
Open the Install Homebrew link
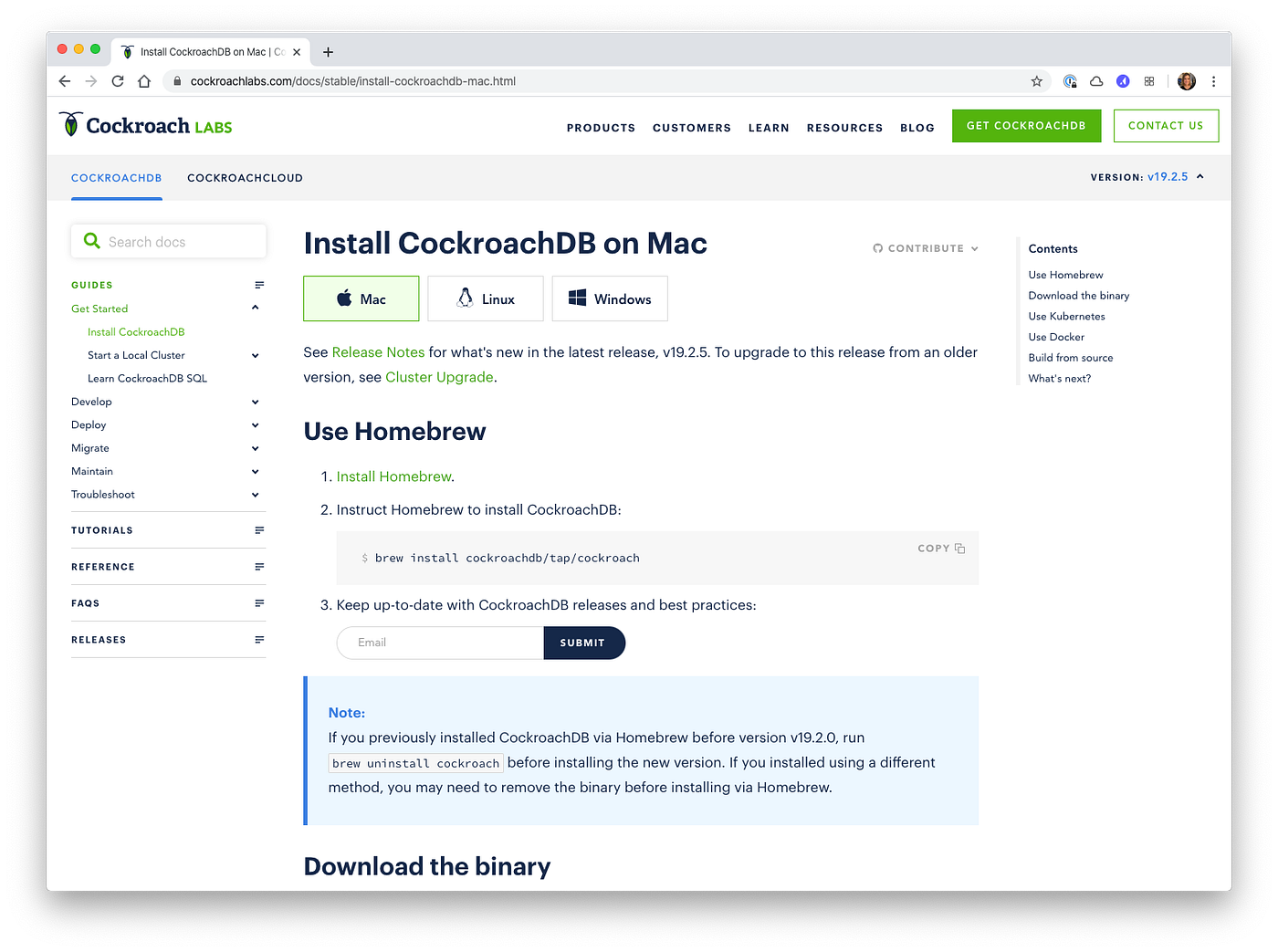(x=393, y=476)
